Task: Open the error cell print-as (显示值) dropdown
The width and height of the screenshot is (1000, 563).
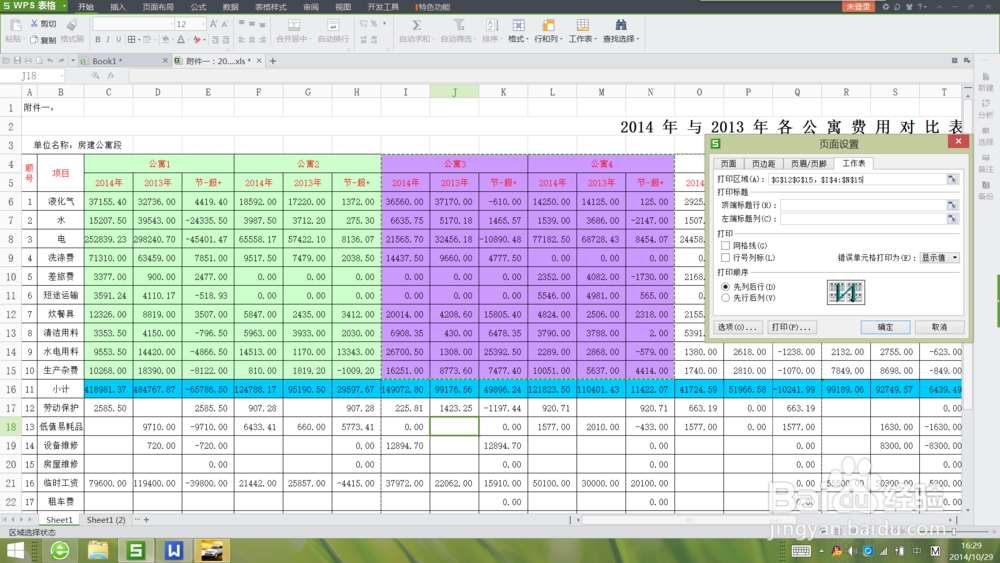Action: point(939,258)
